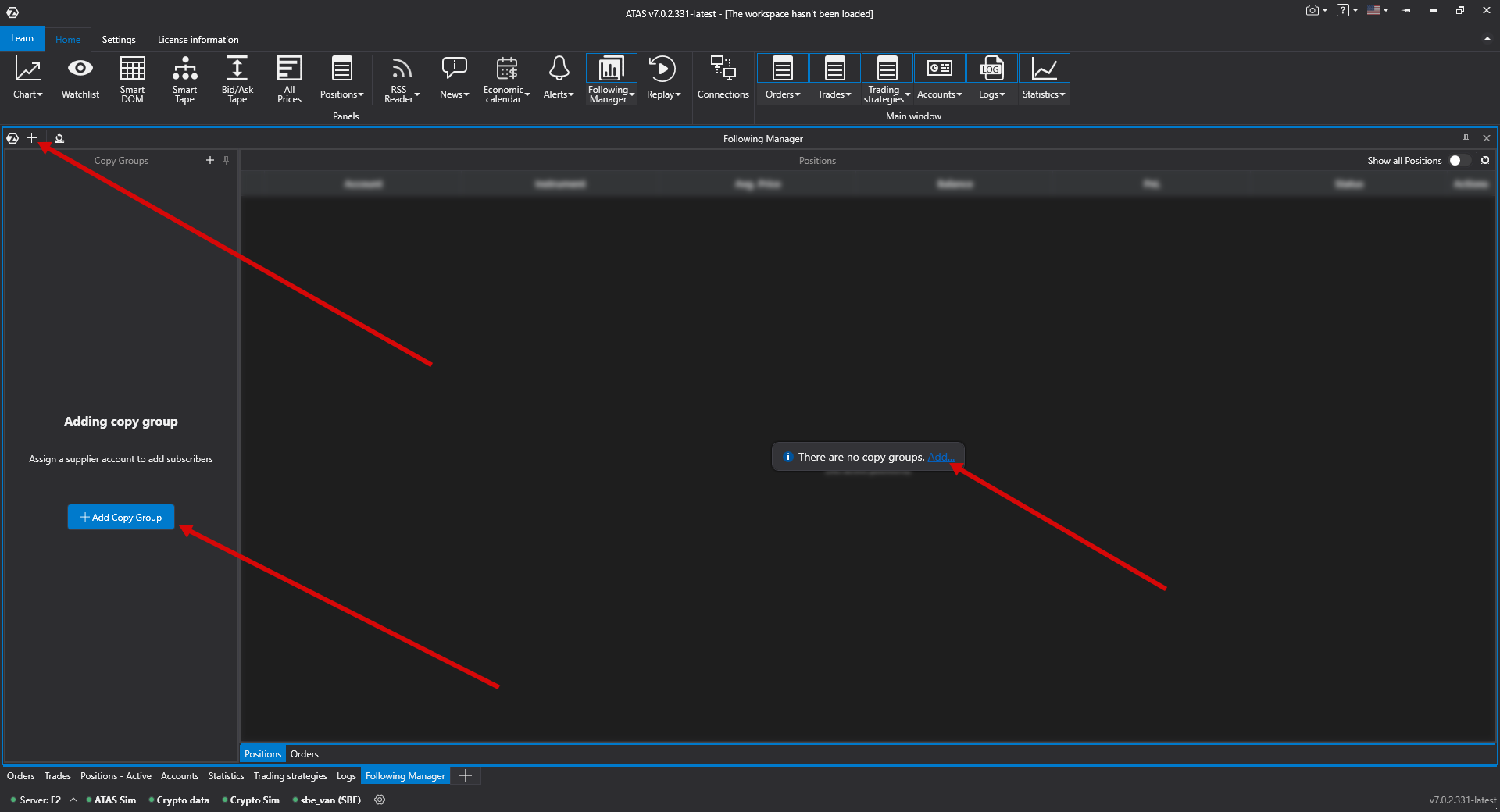Open the Learn tab
This screenshot has height=812, width=1500.
22,38
